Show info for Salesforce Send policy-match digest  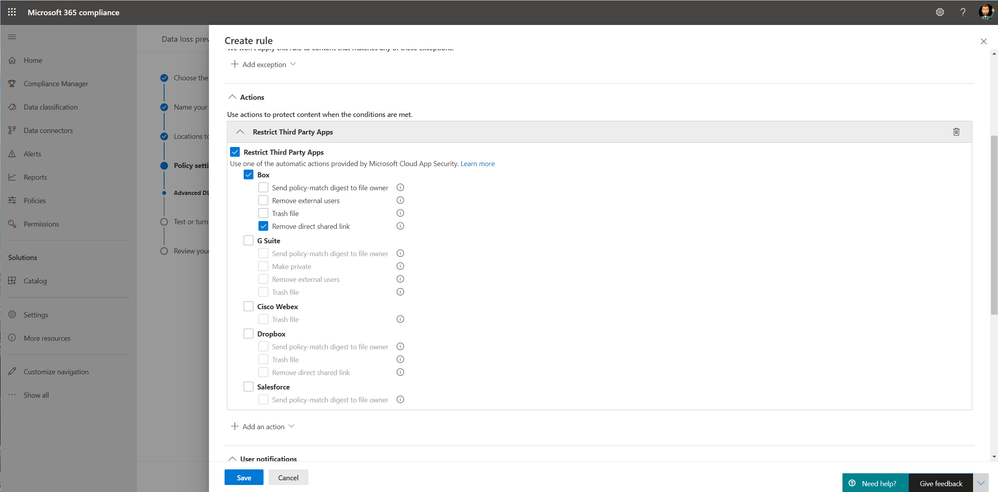pos(400,399)
